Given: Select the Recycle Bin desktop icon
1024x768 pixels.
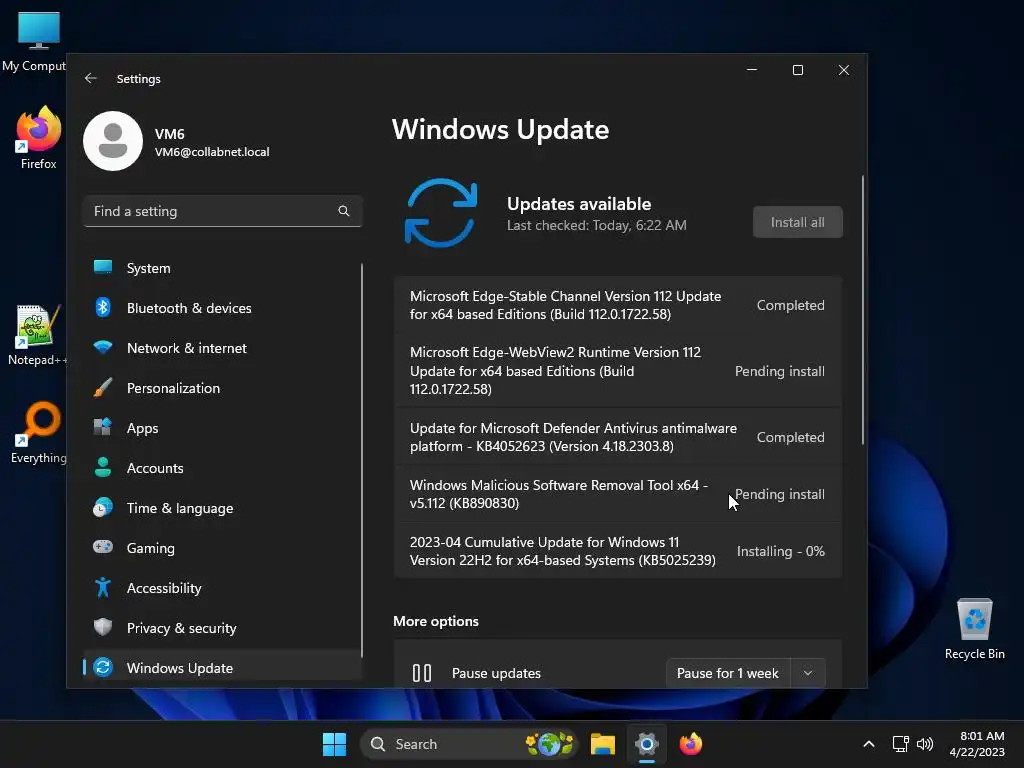Looking at the screenshot, I should tap(974, 628).
